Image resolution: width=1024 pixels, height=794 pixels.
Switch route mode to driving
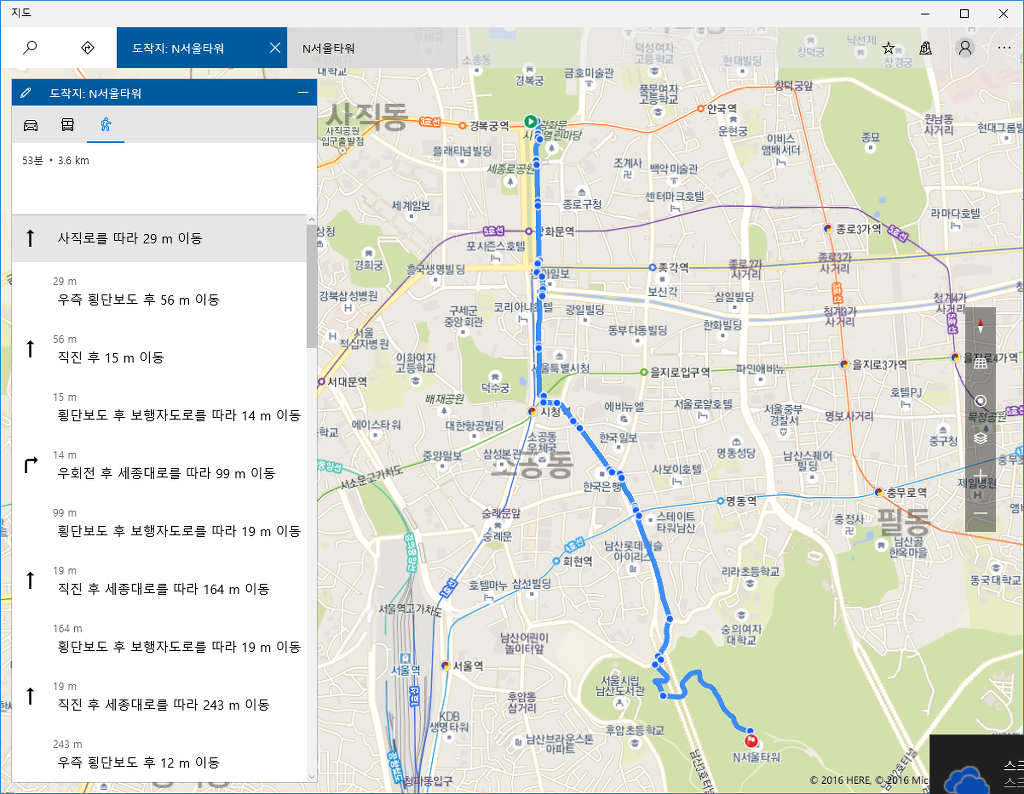(x=33, y=124)
